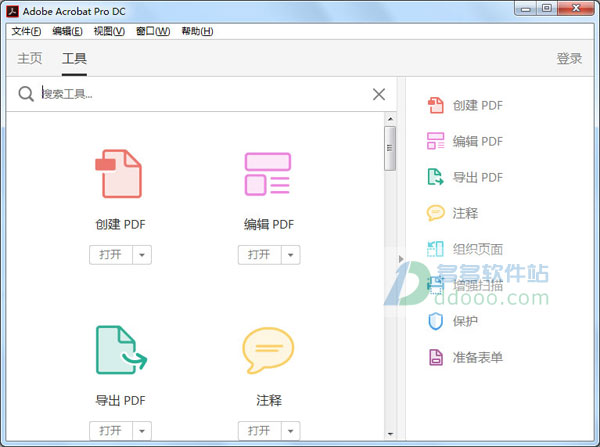
Task: Open the 视图(V) menu
Action: [x=109, y=31]
